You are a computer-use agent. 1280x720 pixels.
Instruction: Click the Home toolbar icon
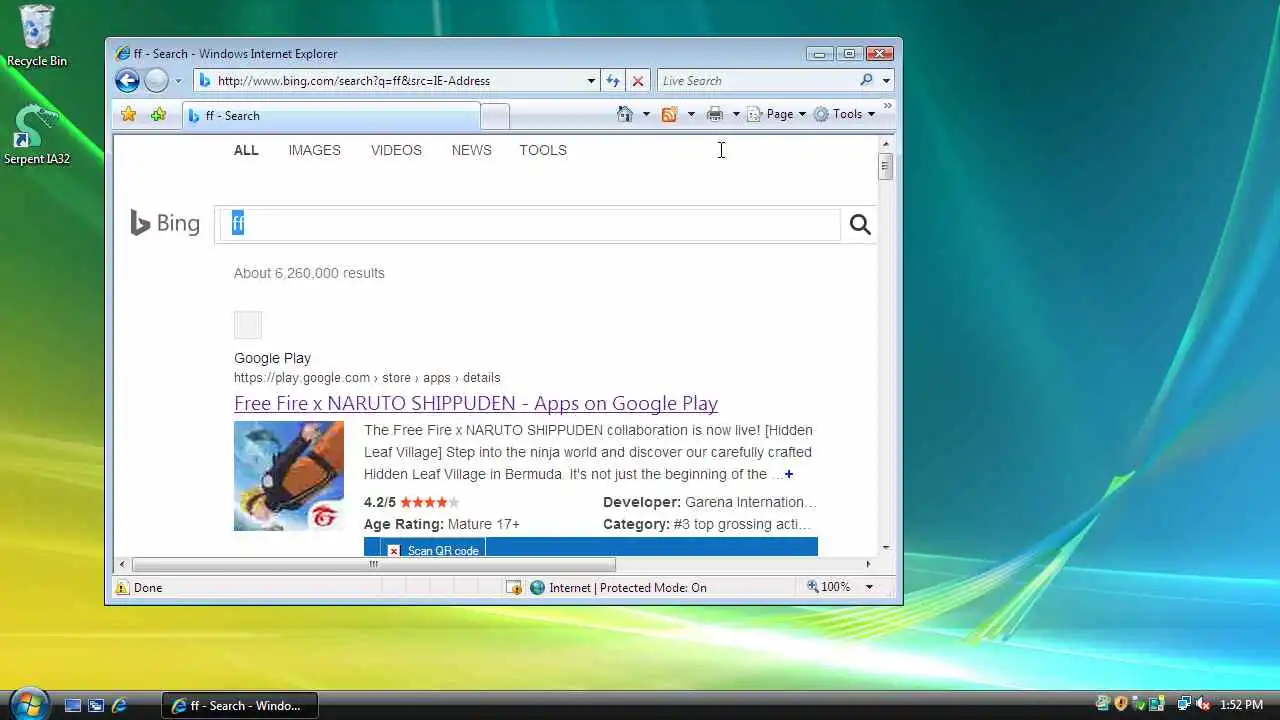pyautogui.click(x=625, y=114)
